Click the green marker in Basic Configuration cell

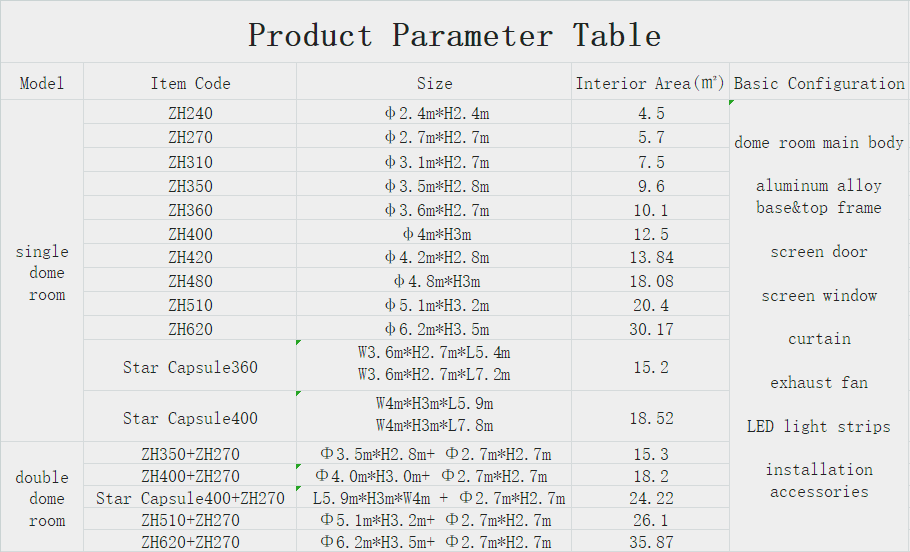click(732, 103)
